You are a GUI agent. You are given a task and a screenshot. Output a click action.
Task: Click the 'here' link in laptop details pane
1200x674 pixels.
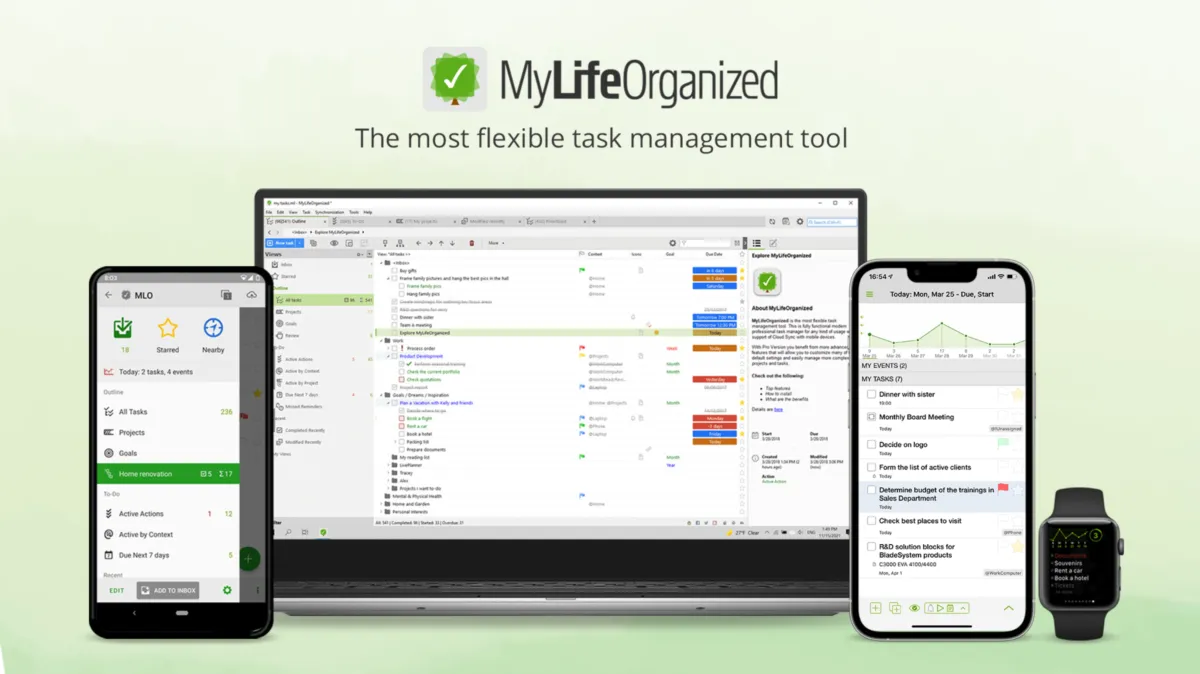(778, 409)
